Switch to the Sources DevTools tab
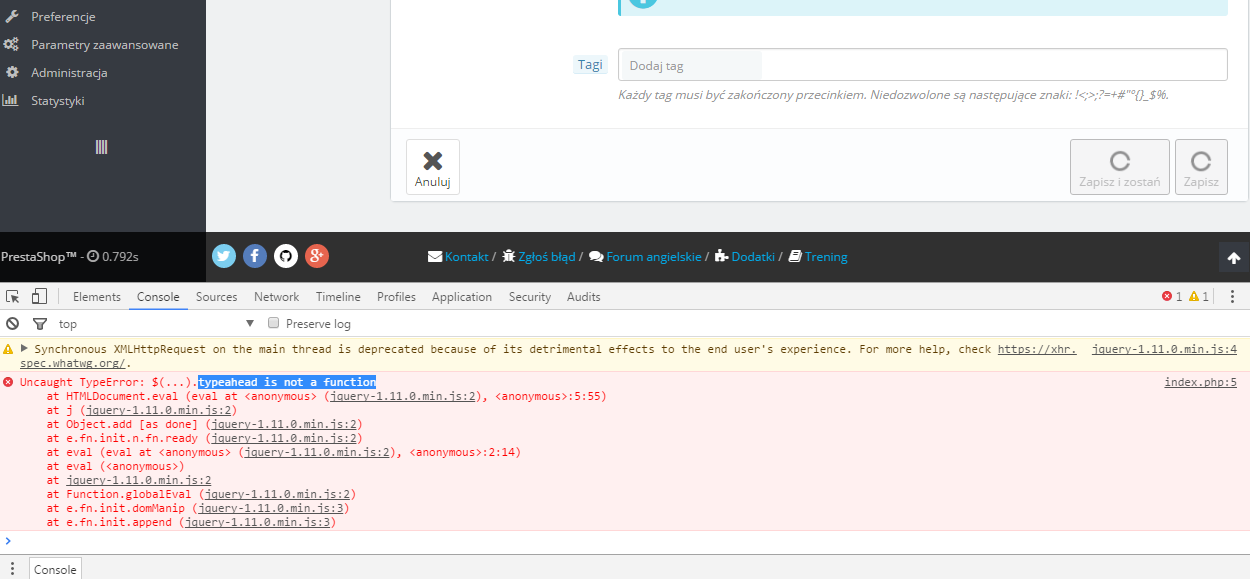Screen dimensions: 1250x579 pos(217,297)
